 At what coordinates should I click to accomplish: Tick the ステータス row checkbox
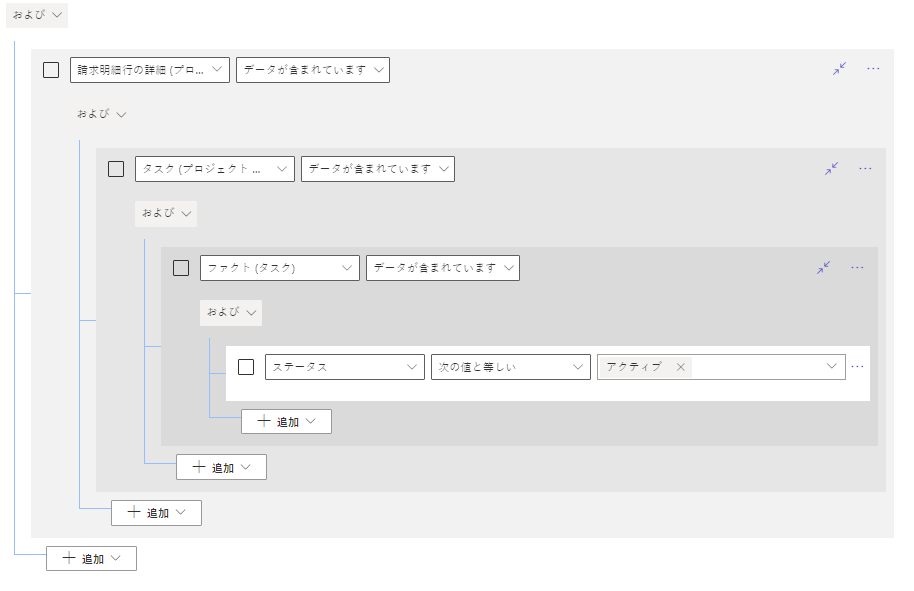tap(246, 367)
